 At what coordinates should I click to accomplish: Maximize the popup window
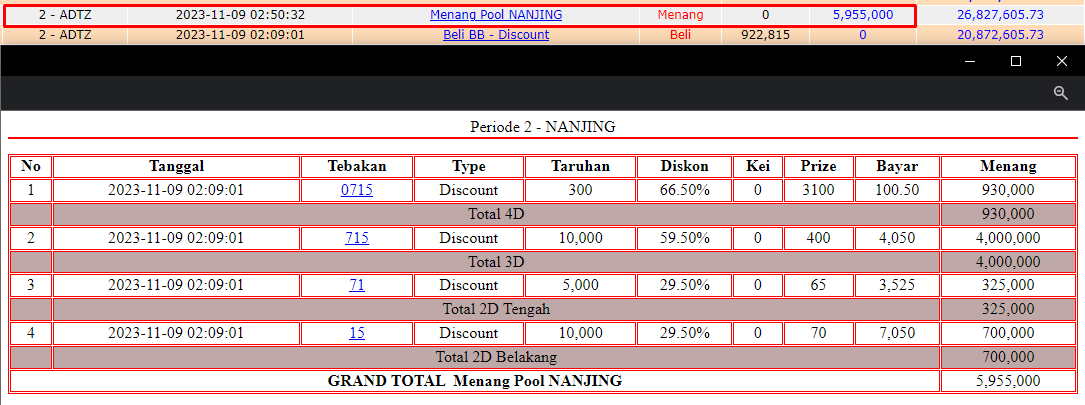tap(1016, 61)
